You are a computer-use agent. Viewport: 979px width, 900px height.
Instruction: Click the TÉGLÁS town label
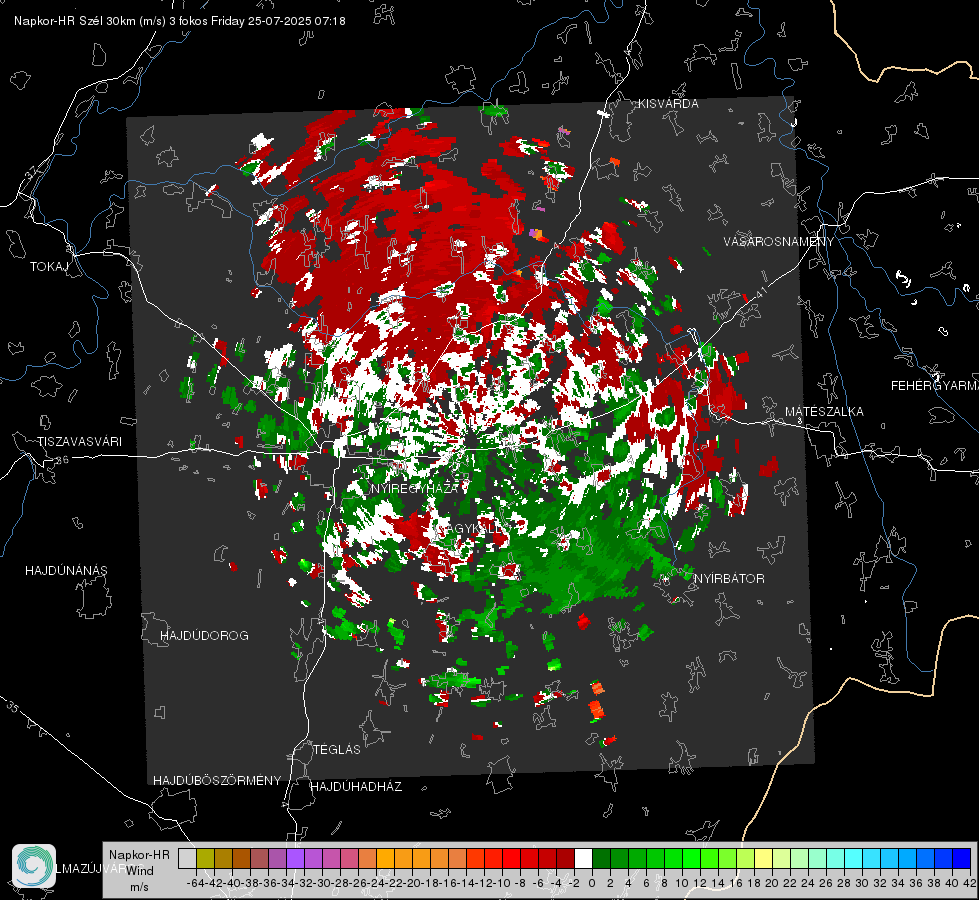pyautogui.click(x=337, y=750)
